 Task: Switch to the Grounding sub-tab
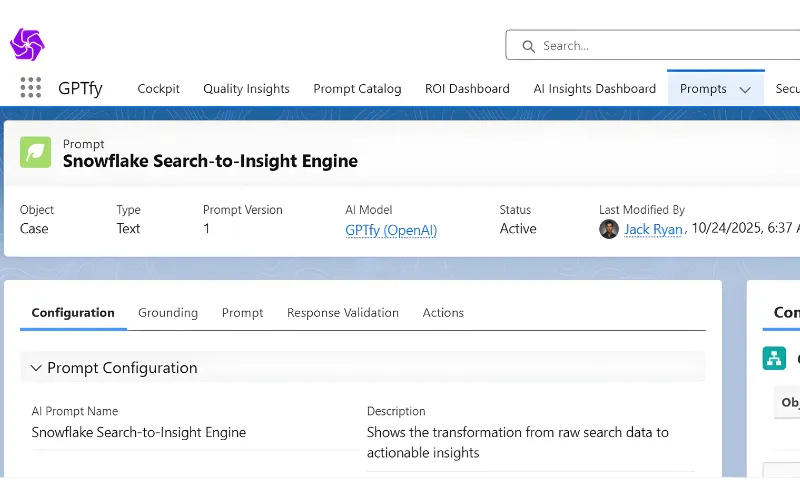pyautogui.click(x=168, y=313)
